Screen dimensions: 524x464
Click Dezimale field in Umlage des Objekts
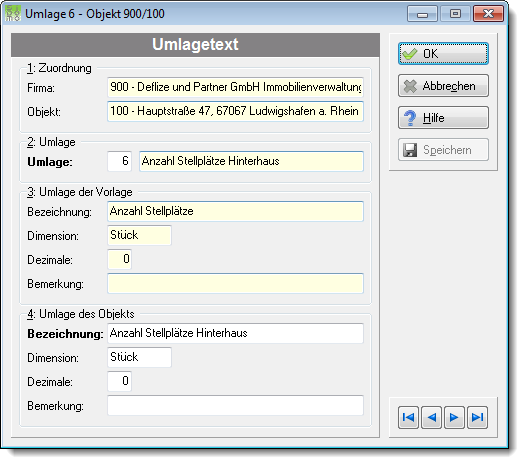119,381
